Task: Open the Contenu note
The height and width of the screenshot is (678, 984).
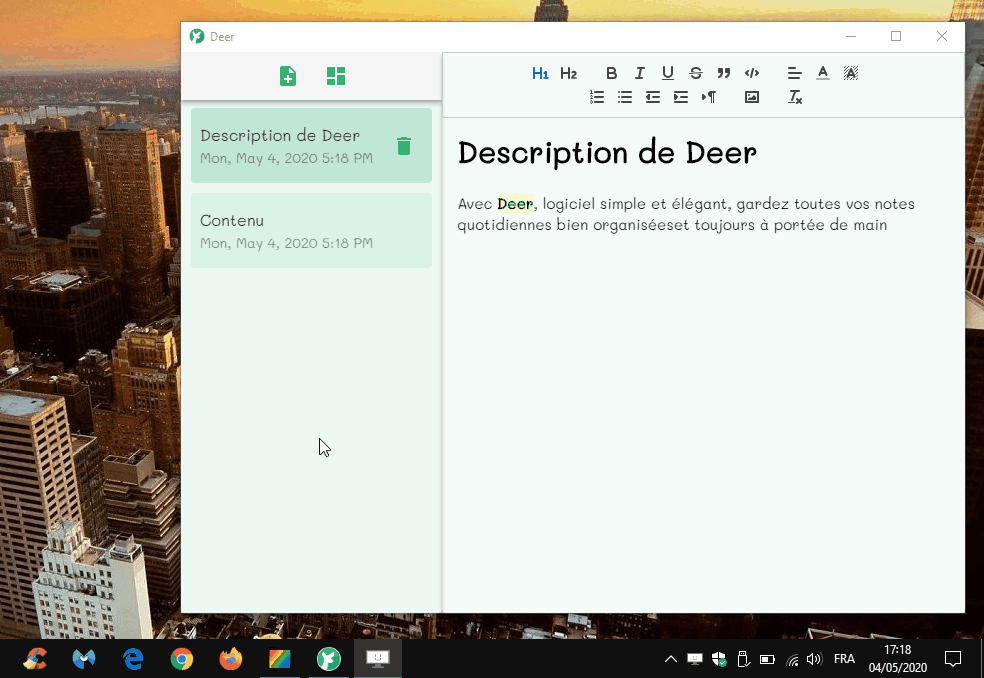Action: 311,230
